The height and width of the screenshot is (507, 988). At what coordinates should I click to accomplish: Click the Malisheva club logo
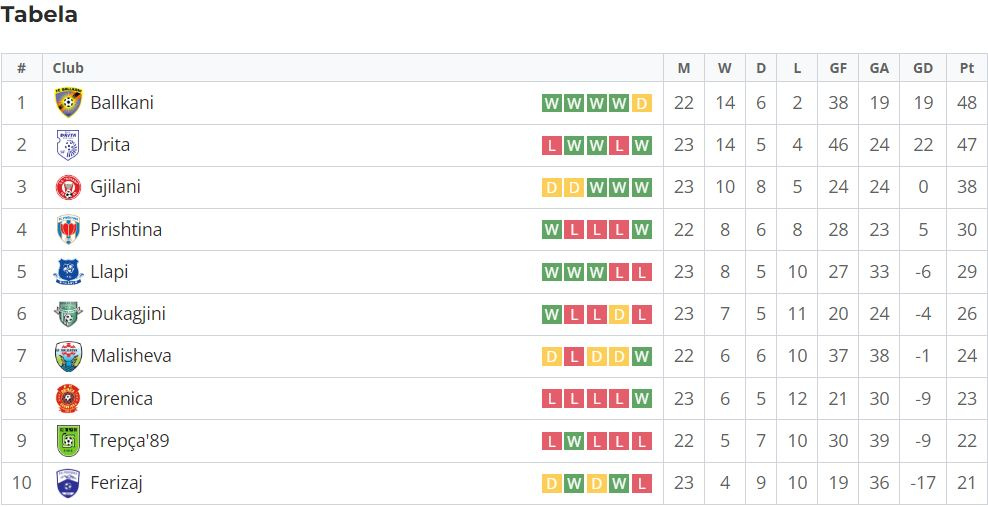coord(68,356)
